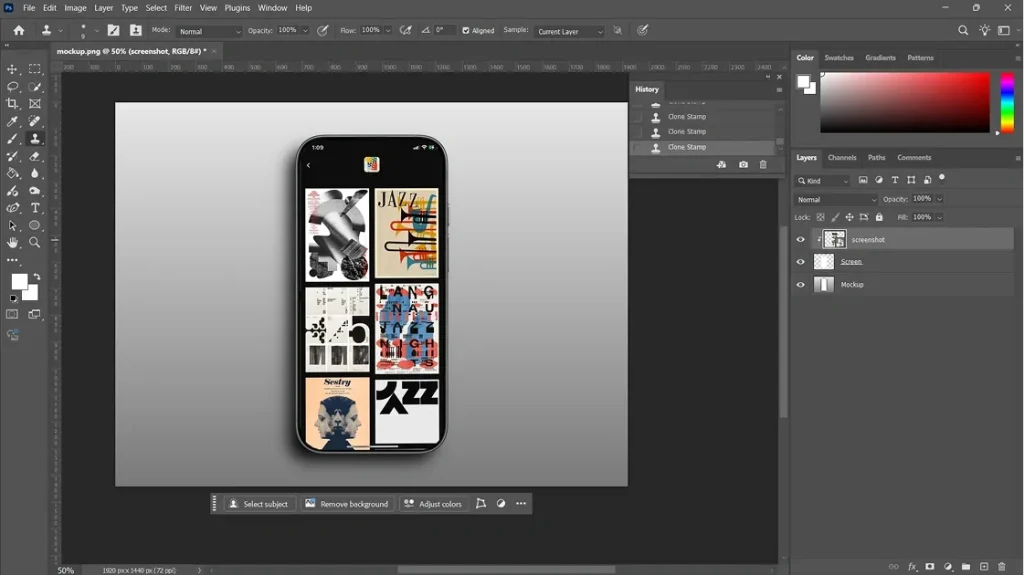Select the last Clone Stamp history state

click(703, 147)
